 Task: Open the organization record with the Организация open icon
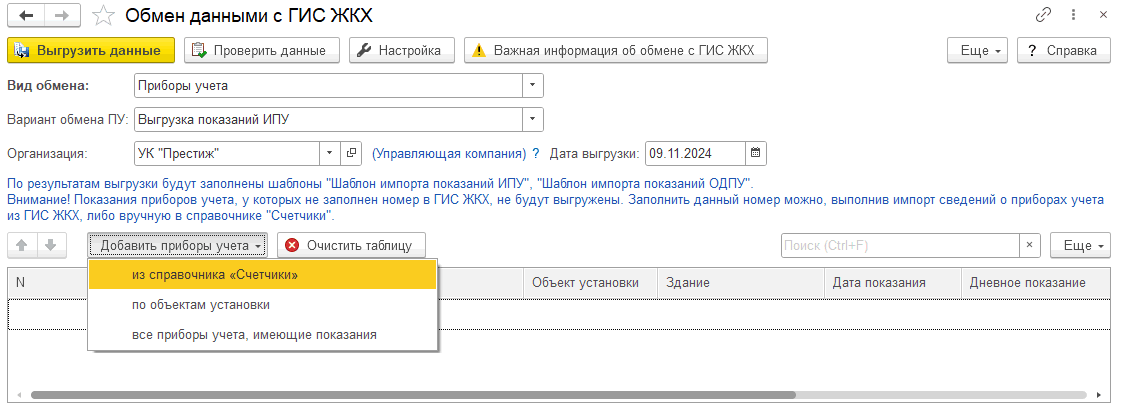[x=351, y=153]
